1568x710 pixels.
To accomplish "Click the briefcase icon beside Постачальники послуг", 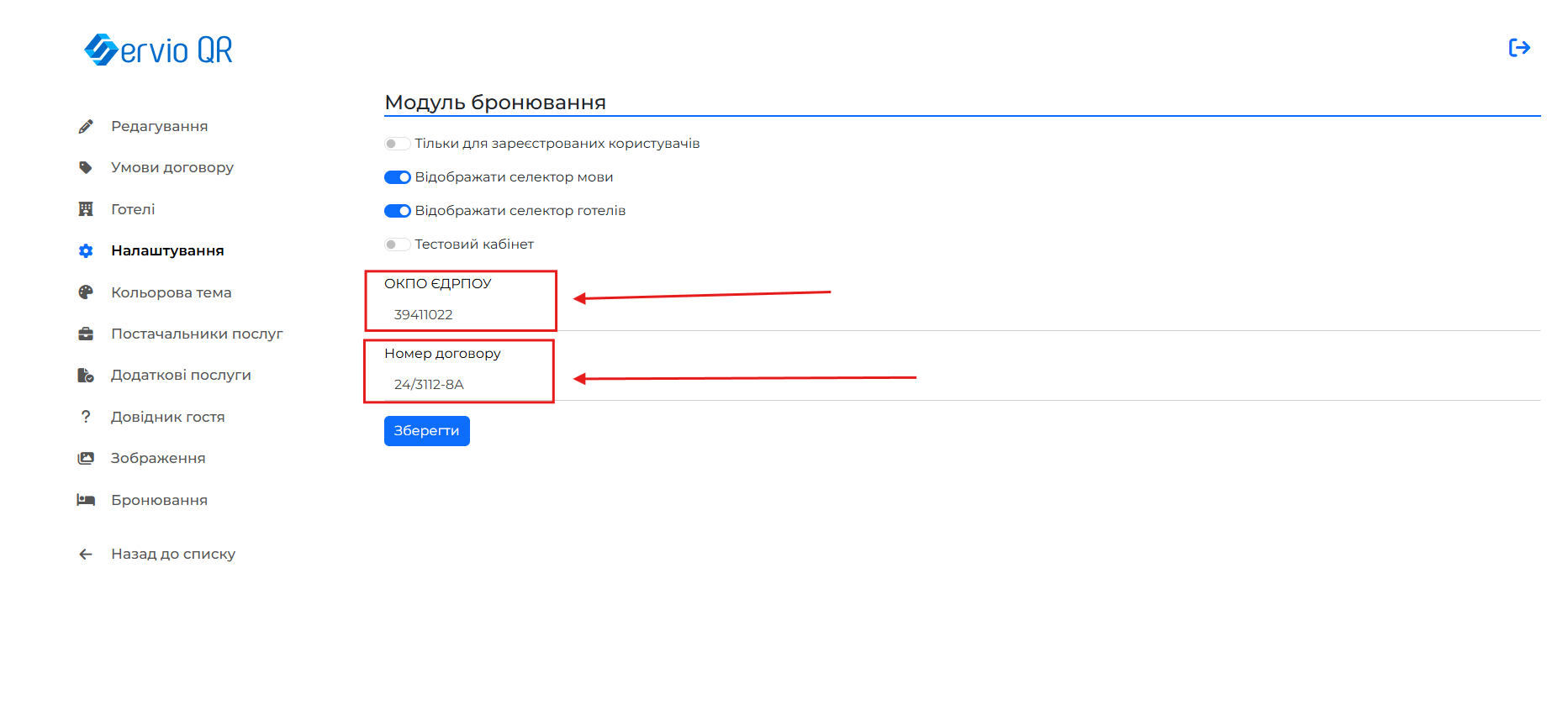I will [86, 334].
